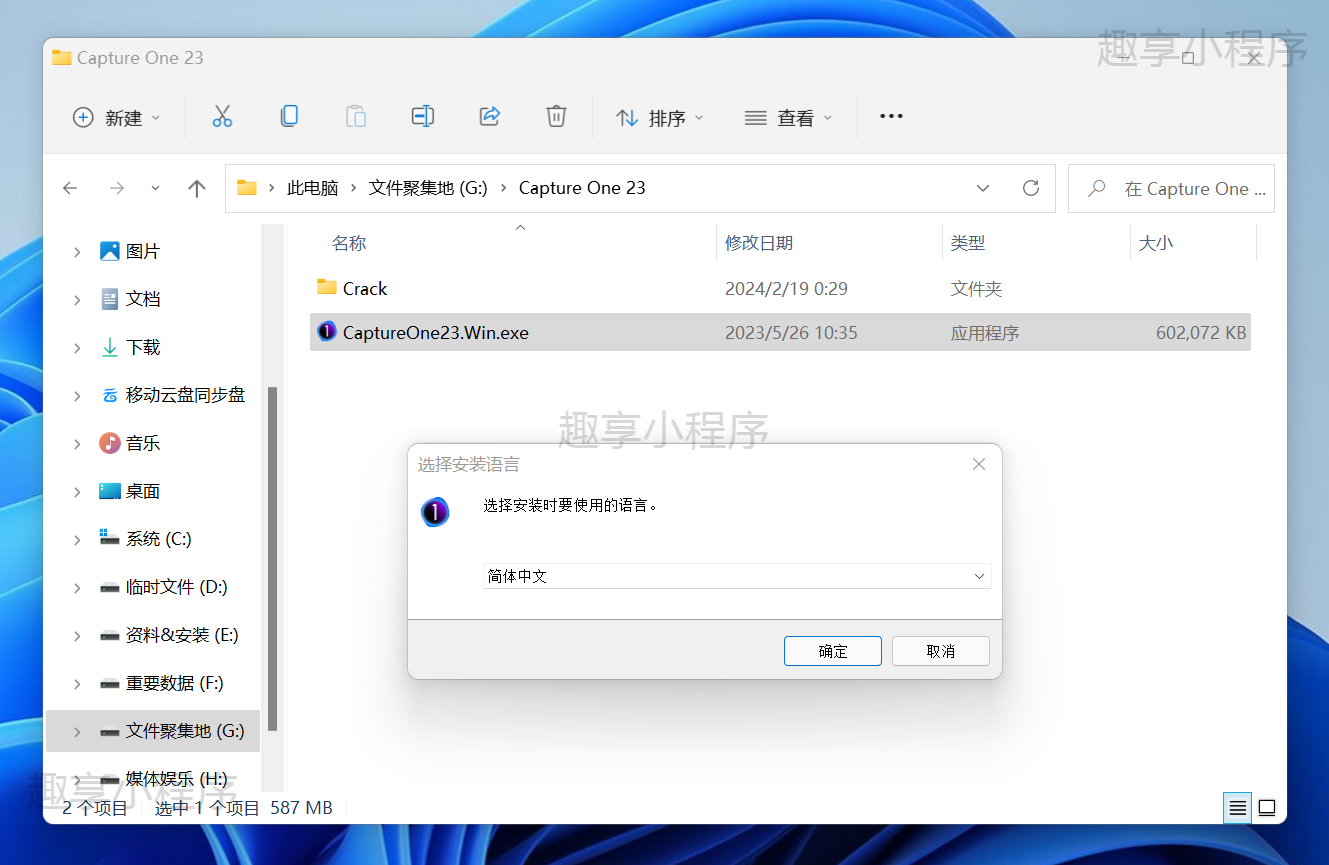Click the 2024/2/19 0:29 date cell
Screen dimensions: 1329x865
point(786,289)
